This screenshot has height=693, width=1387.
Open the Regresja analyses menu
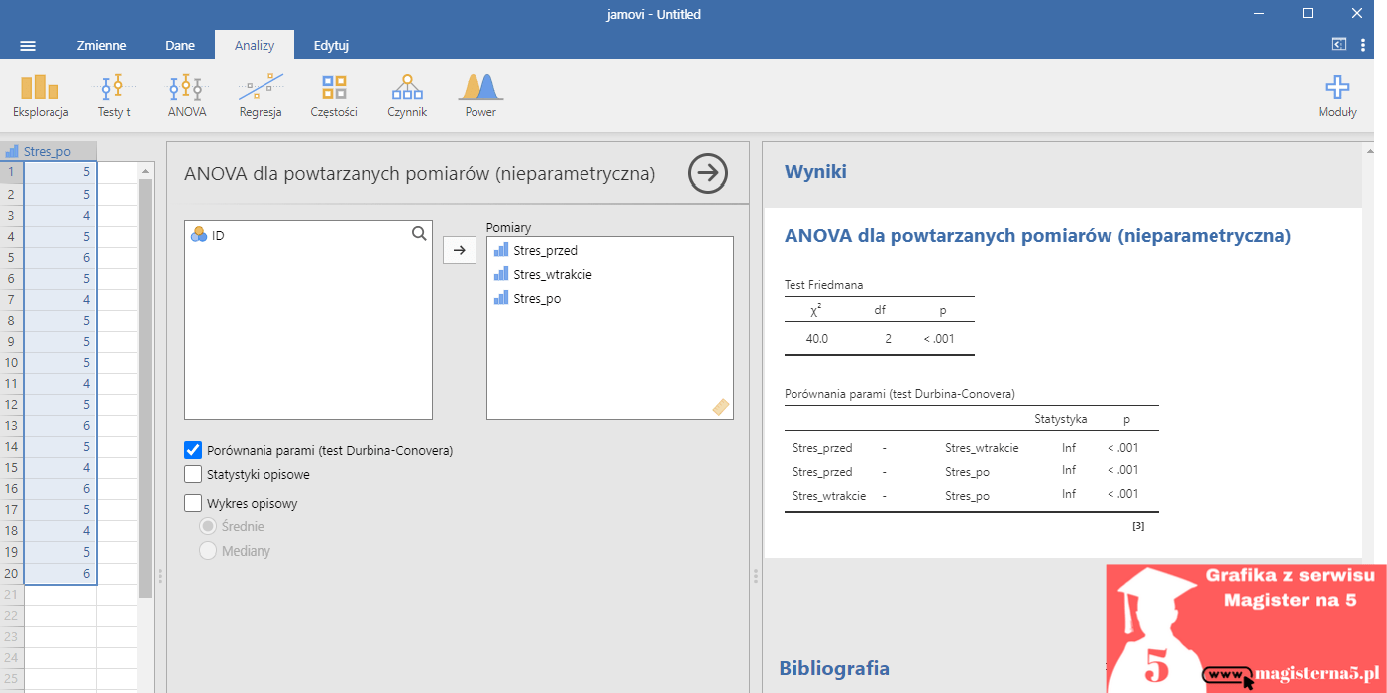click(x=260, y=96)
